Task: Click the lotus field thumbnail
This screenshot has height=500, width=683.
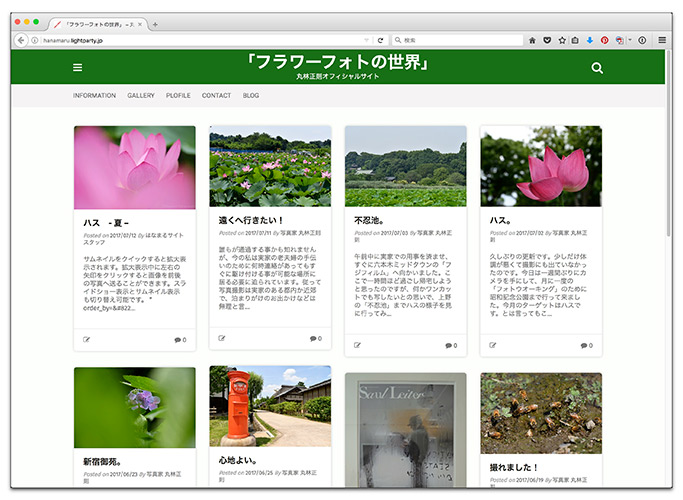Action: pyautogui.click(x=270, y=166)
